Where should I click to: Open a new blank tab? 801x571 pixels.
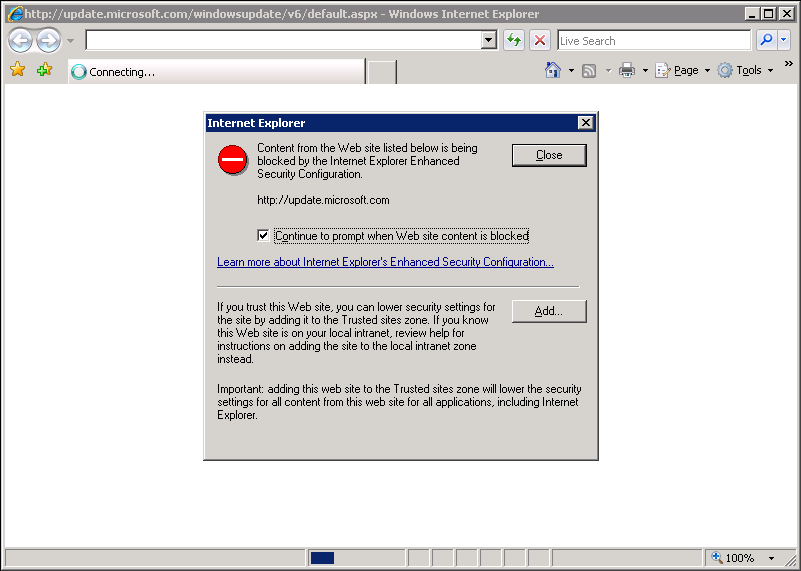point(382,72)
